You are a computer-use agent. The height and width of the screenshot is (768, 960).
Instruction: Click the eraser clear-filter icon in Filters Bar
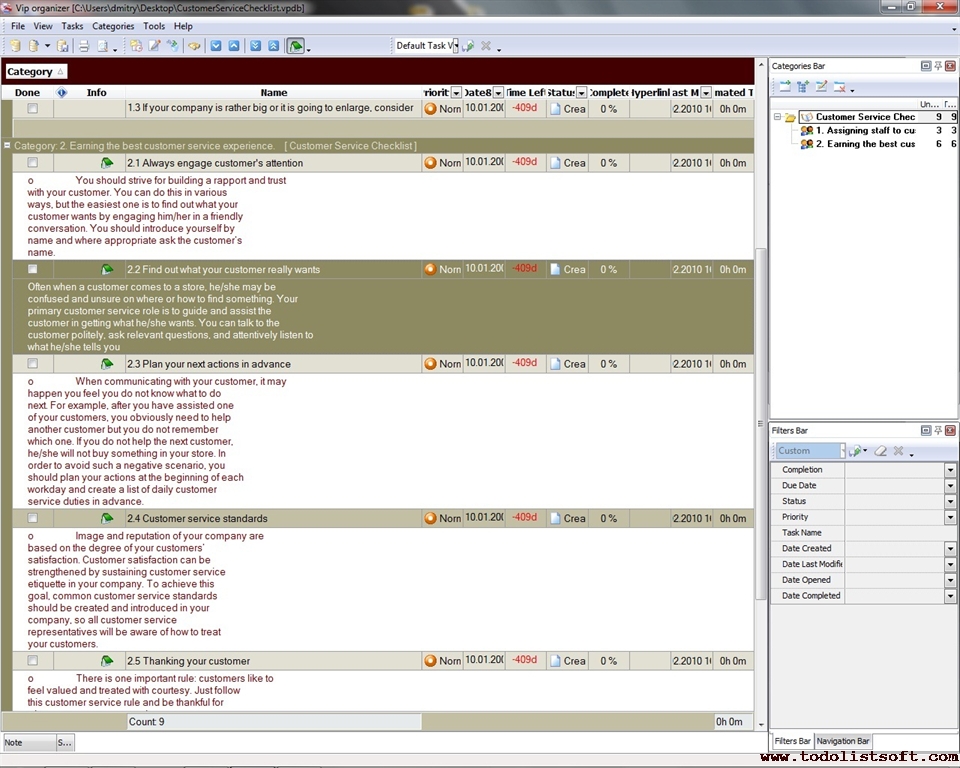point(880,451)
